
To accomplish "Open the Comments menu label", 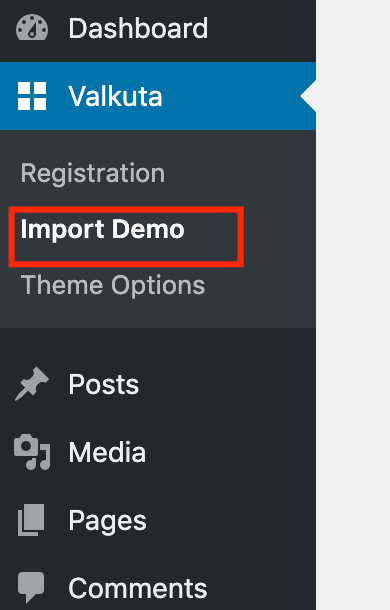I will point(138,588).
